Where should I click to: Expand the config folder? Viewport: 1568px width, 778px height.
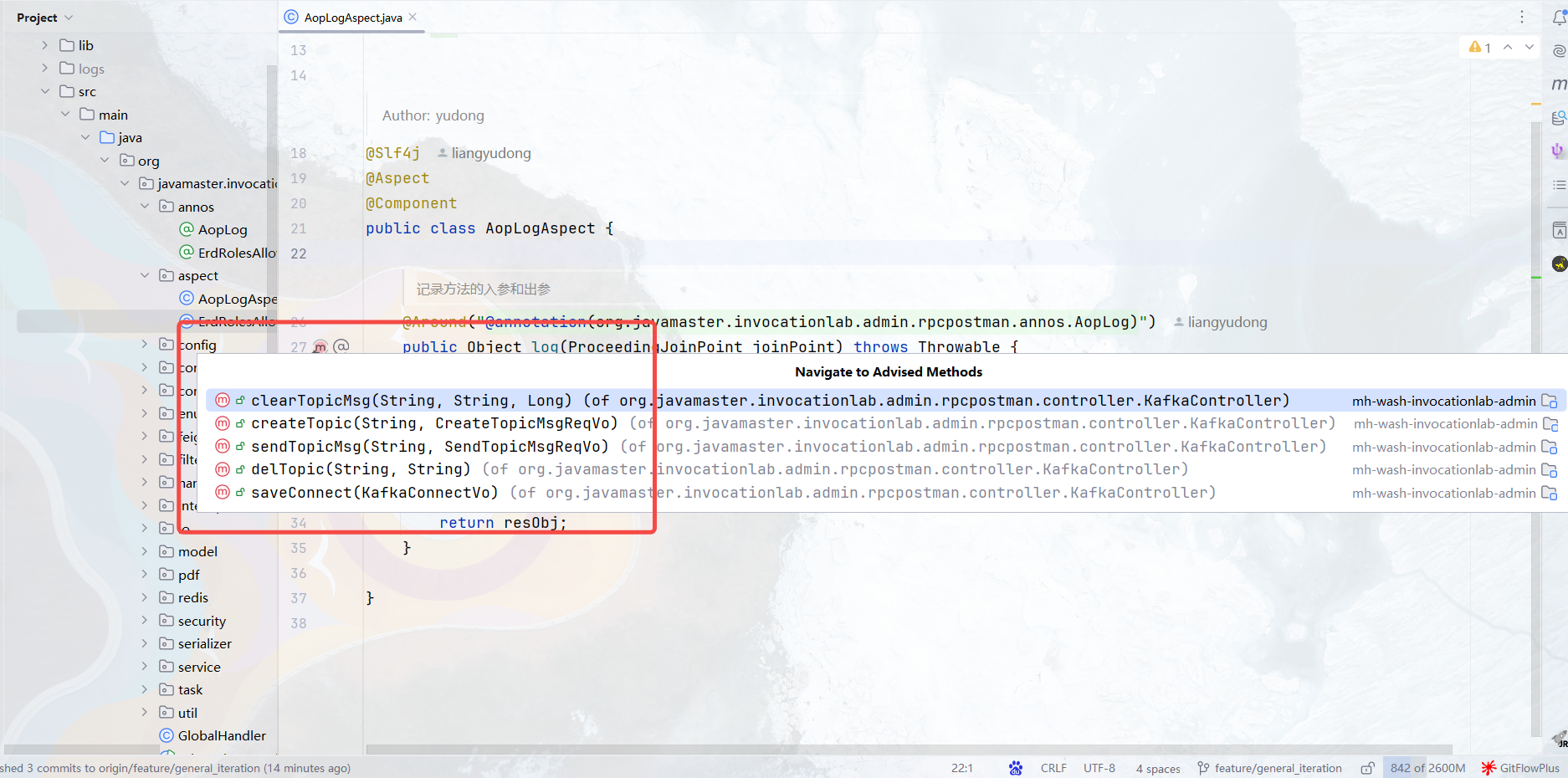(x=144, y=344)
